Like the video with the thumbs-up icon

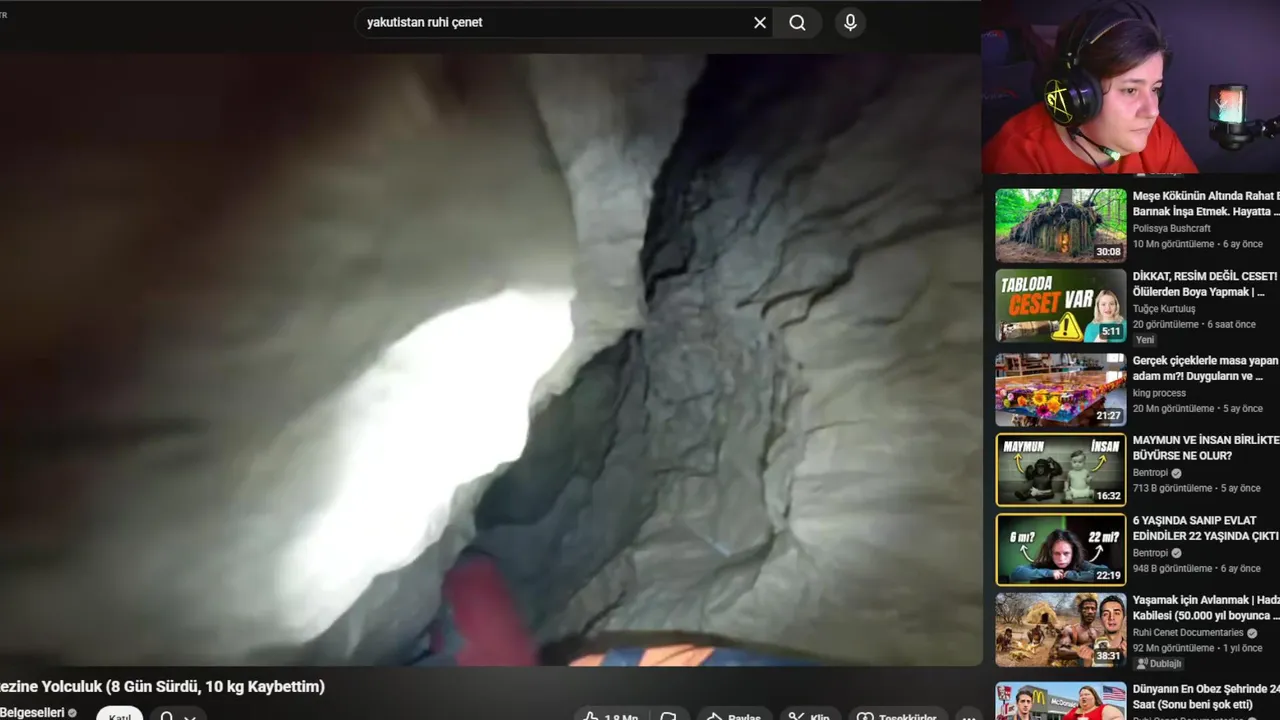[611, 715]
